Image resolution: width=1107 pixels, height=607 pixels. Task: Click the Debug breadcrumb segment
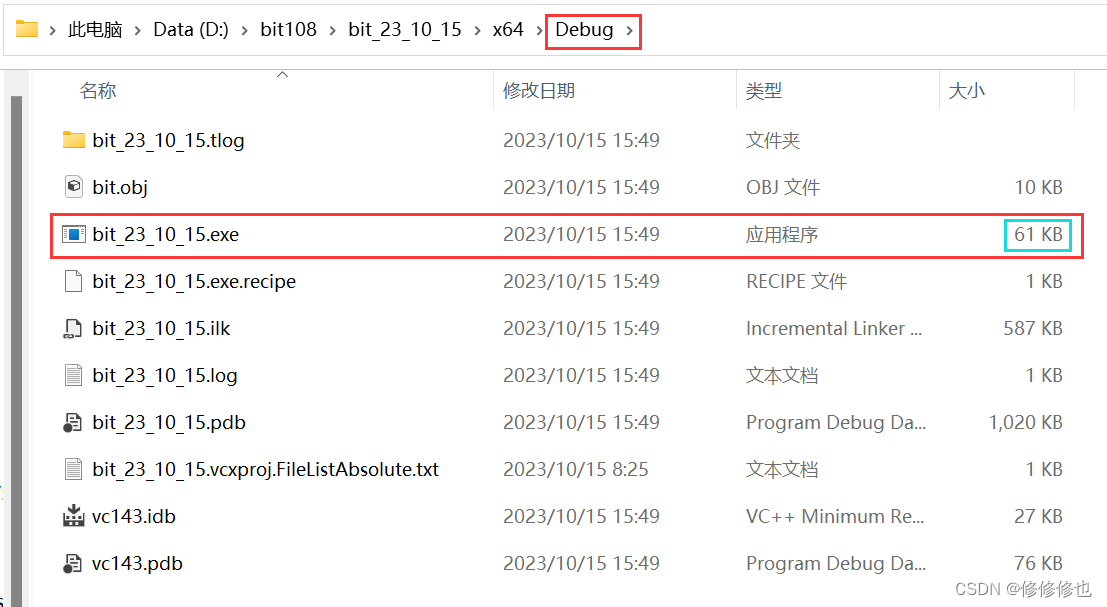pos(584,30)
